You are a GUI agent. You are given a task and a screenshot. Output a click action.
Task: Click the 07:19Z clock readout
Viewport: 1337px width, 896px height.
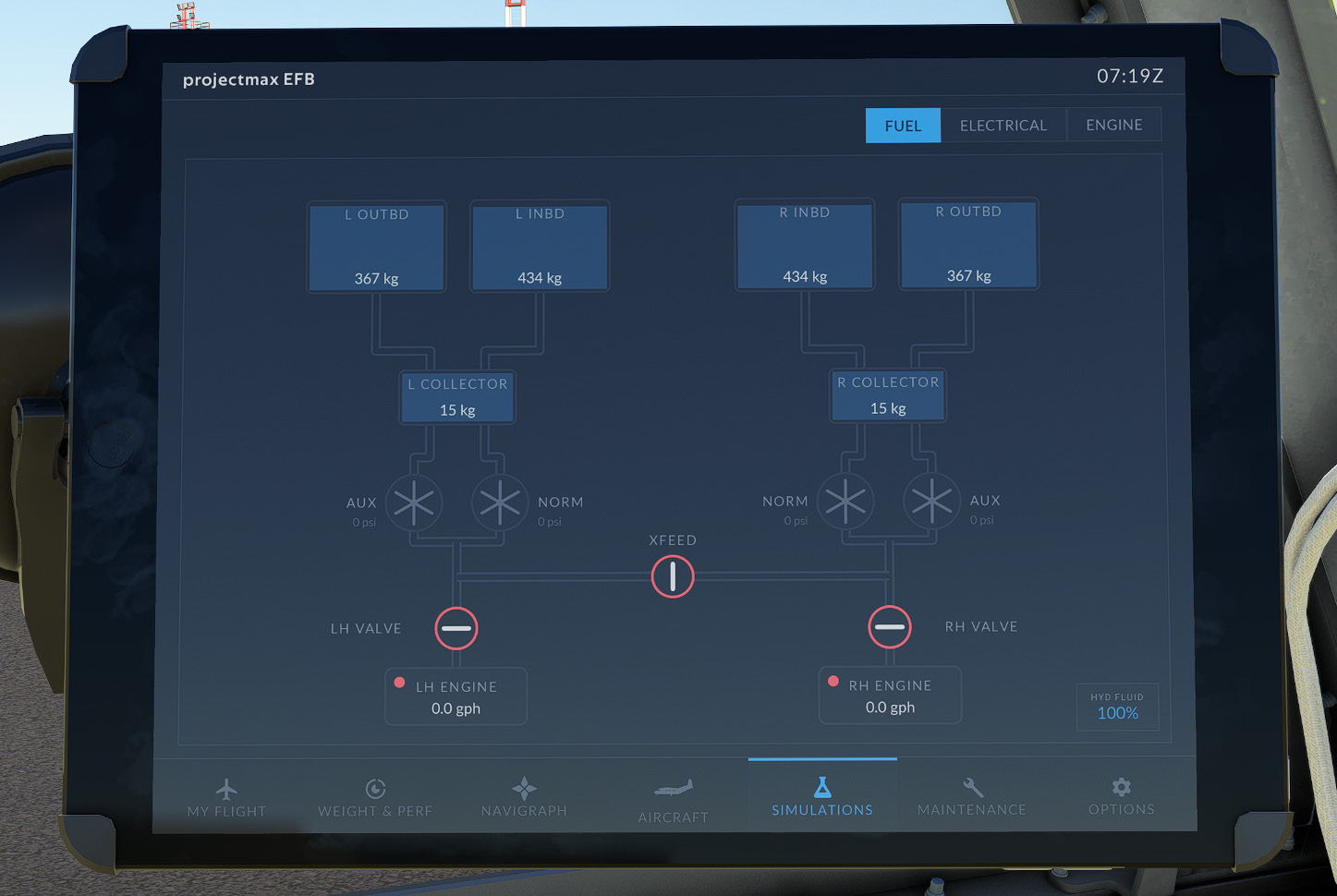[1130, 77]
